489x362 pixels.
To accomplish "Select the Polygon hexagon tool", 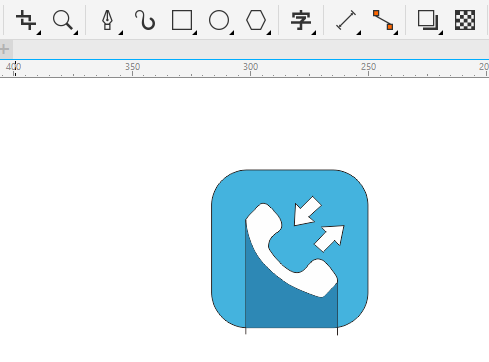I will click(256, 20).
